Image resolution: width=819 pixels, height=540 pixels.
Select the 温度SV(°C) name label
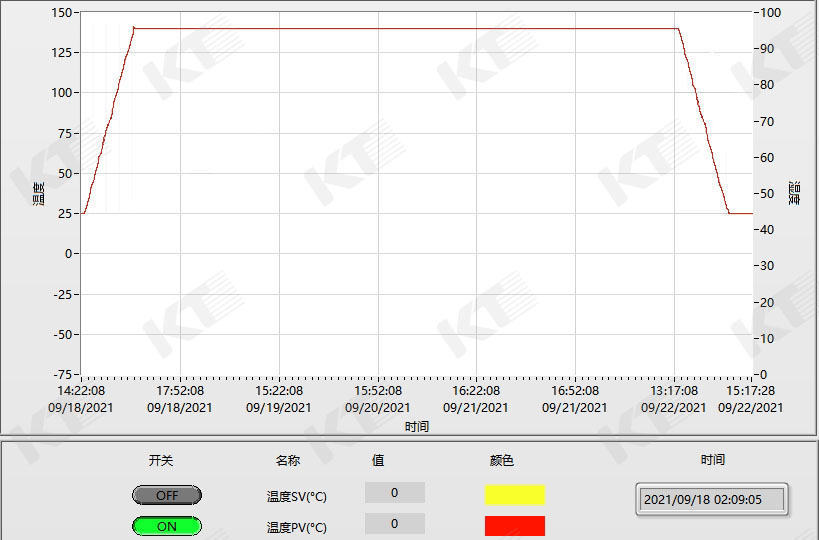297,496
